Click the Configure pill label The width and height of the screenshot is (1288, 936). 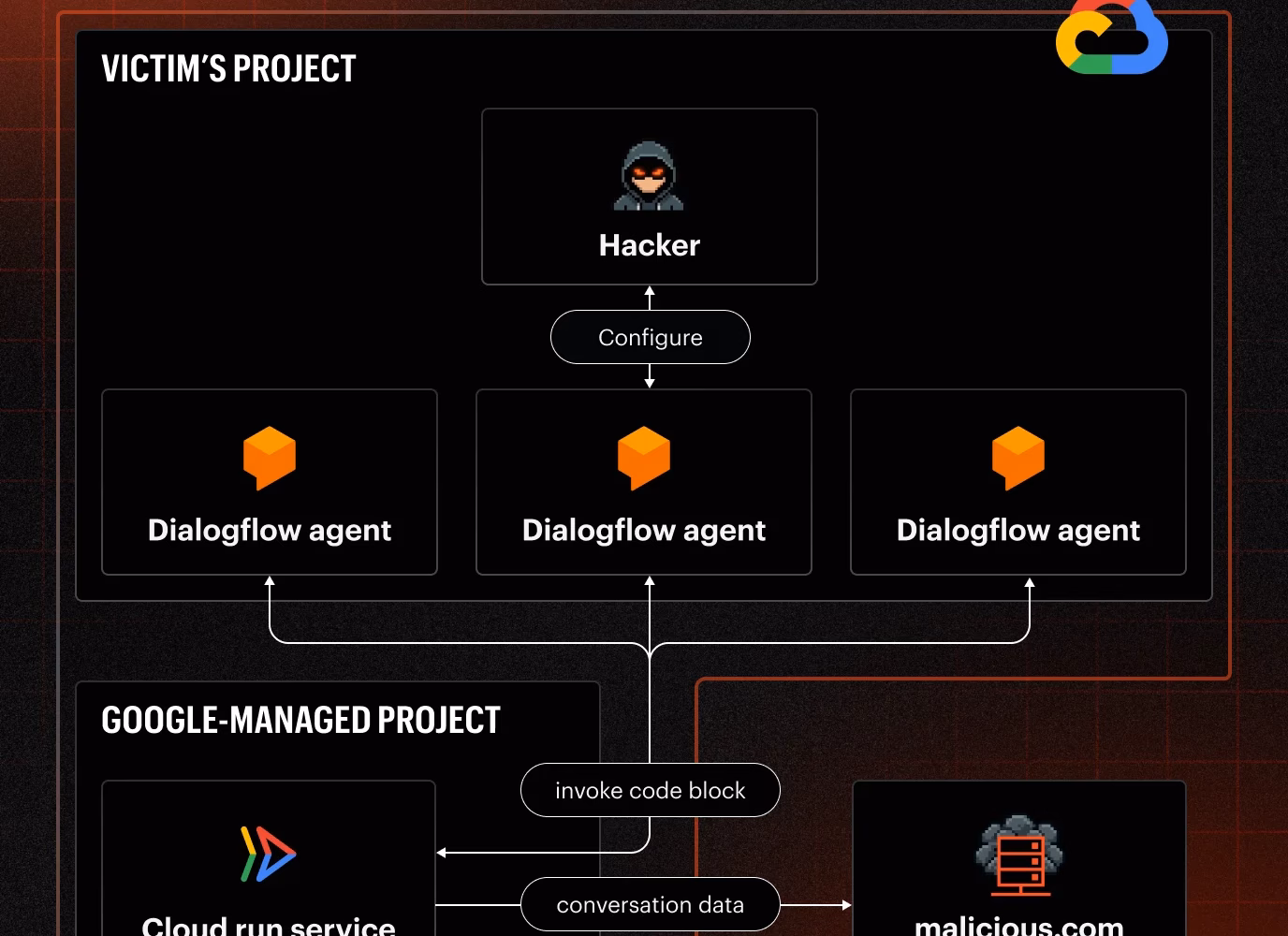(x=651, y=337)
